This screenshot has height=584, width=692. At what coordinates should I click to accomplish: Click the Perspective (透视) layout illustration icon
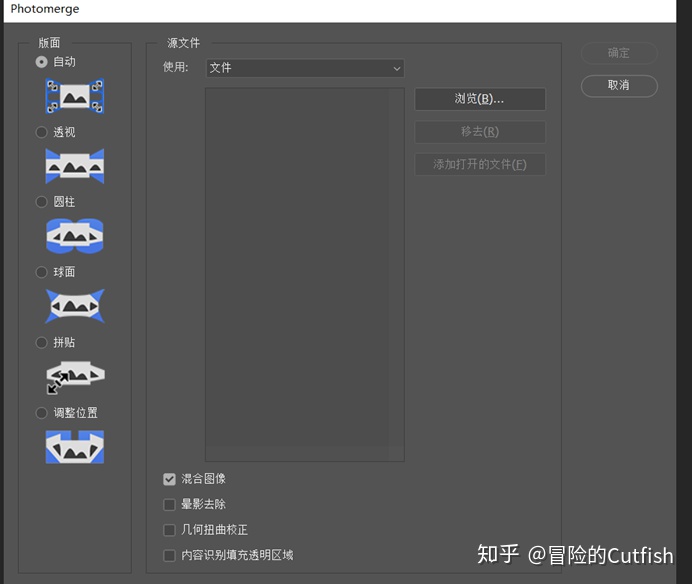click(75, 166)
